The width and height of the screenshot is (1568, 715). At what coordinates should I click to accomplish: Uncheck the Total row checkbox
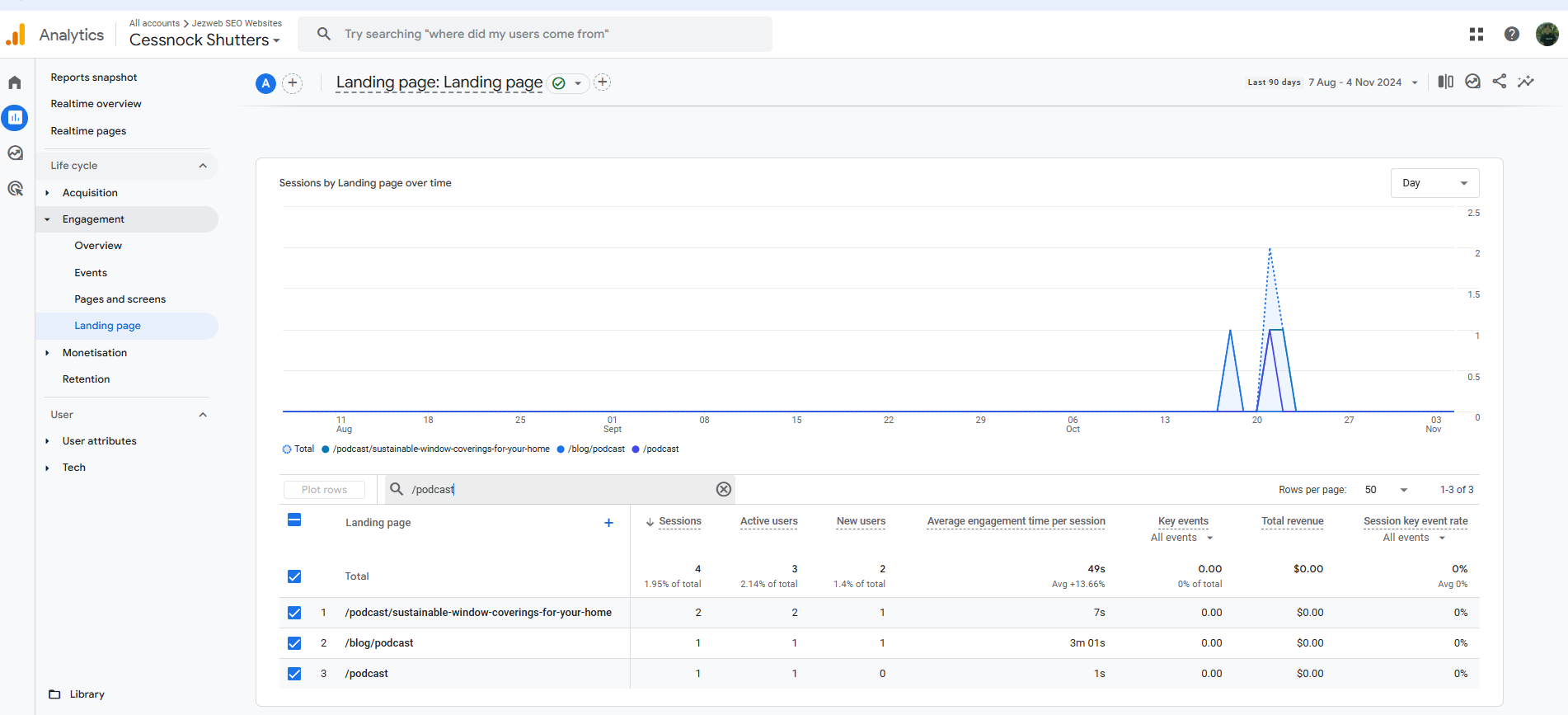(x=294, y=576)
